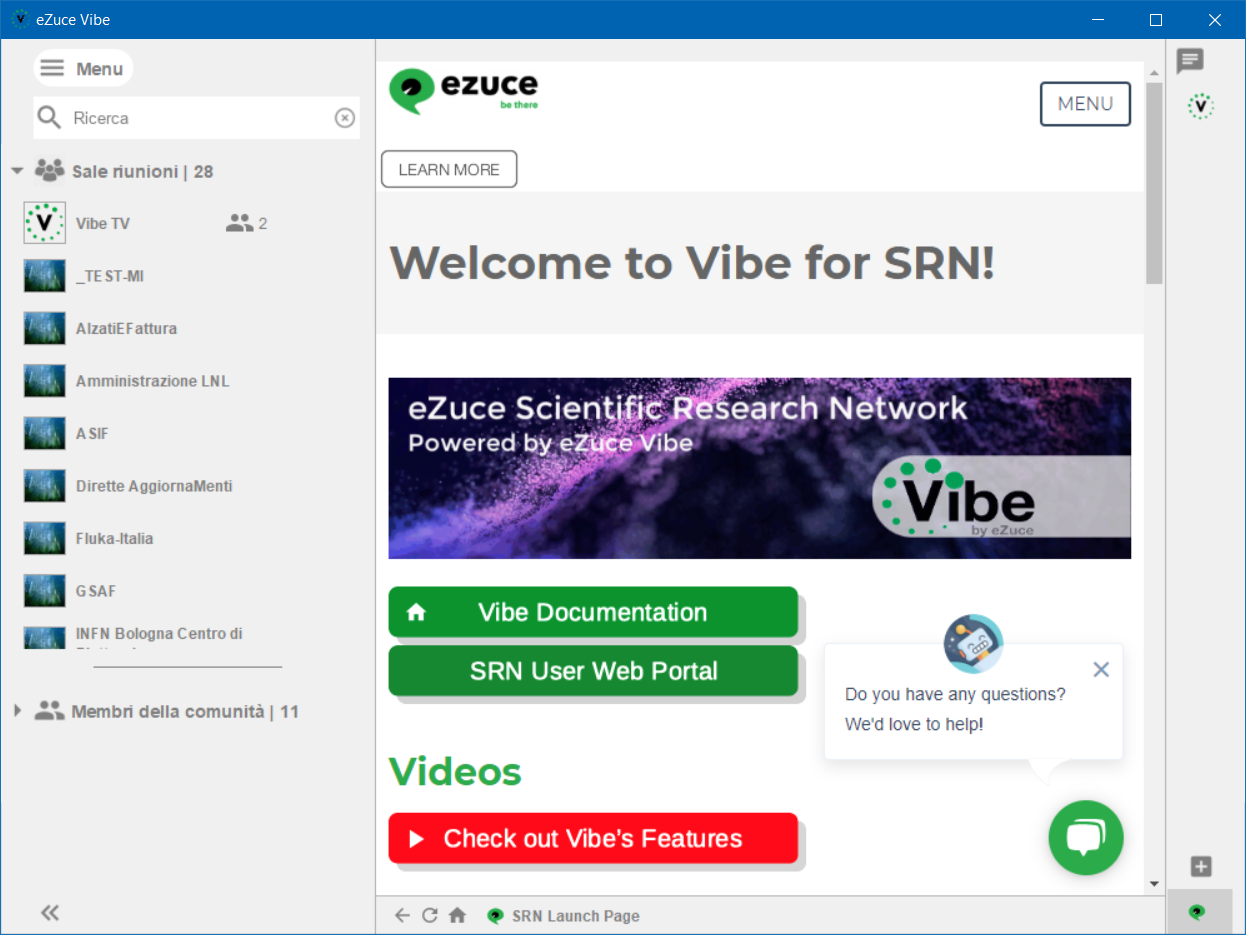Click the Ricerca search field
Image resolution: width=1246 pixels, height=935 pixels.
pos(197,118)
